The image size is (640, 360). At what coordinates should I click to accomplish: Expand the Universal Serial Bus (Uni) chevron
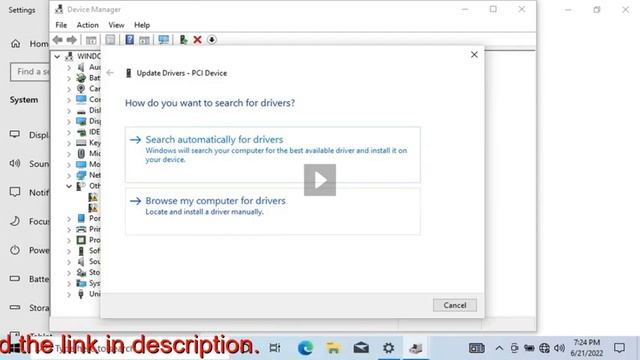coord(69,294)
